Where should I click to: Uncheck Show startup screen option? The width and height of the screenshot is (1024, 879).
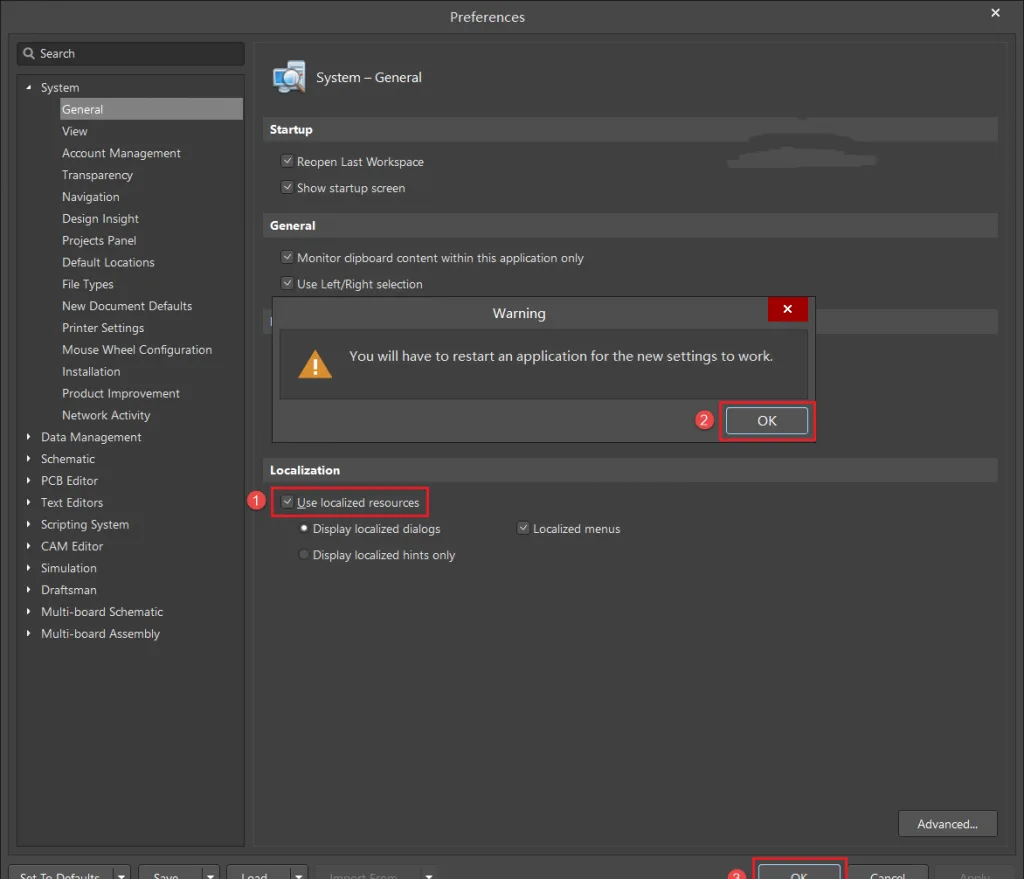[287, 187]
